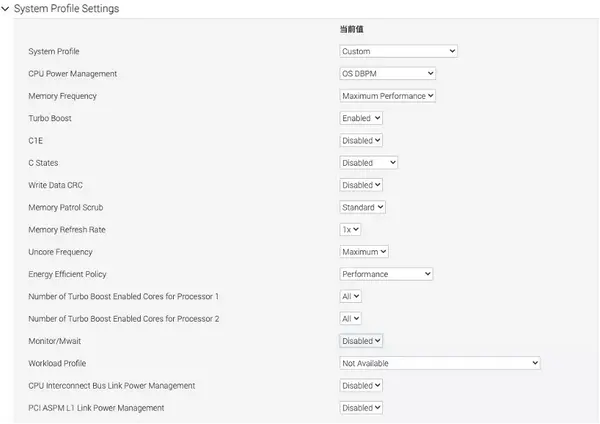Image resolution: width=600 pixels, height=424 pixels.
Task: Open the Workload Profile dropdown
Action: [440, 363]
